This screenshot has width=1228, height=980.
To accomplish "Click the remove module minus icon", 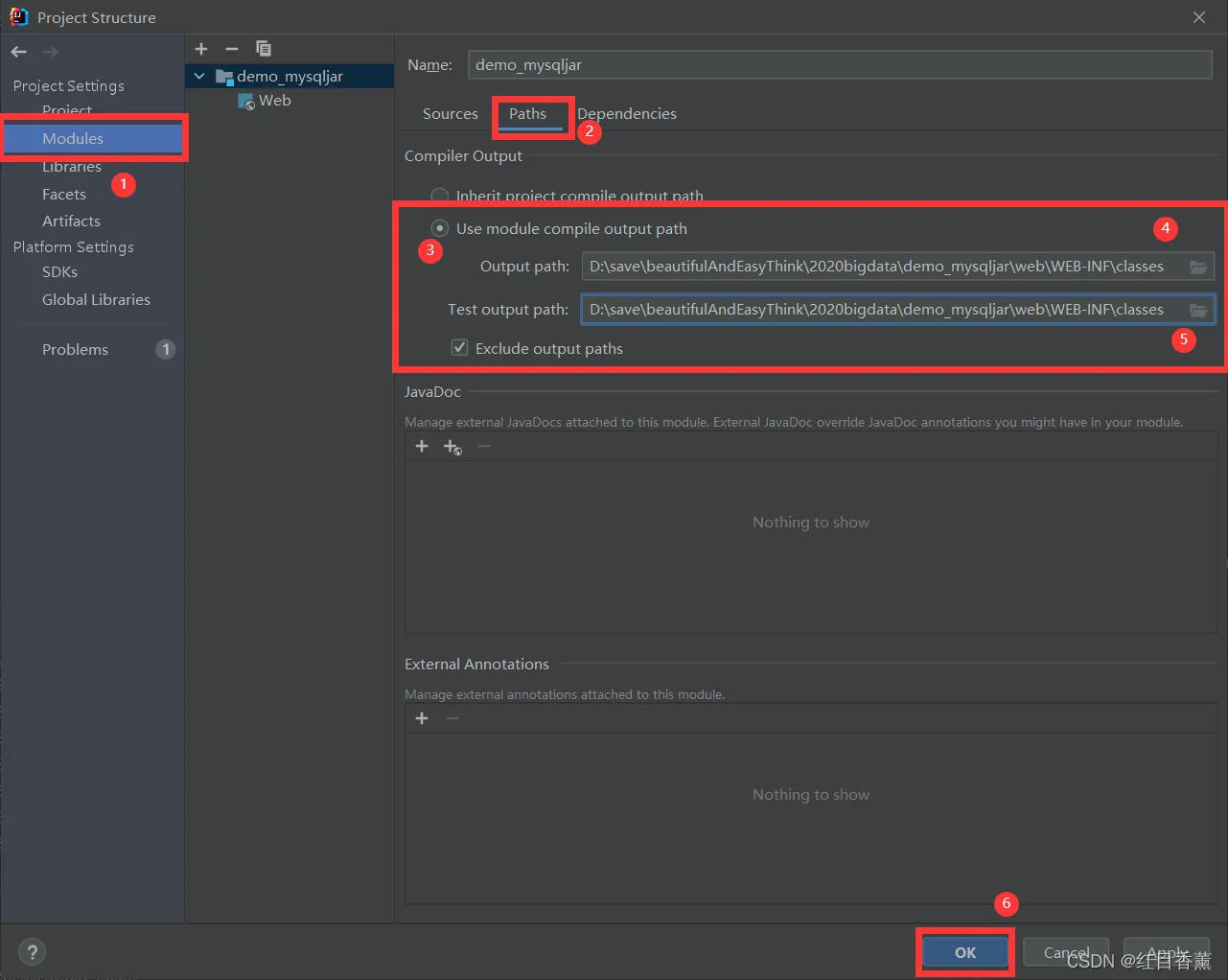I will (232, 49).
